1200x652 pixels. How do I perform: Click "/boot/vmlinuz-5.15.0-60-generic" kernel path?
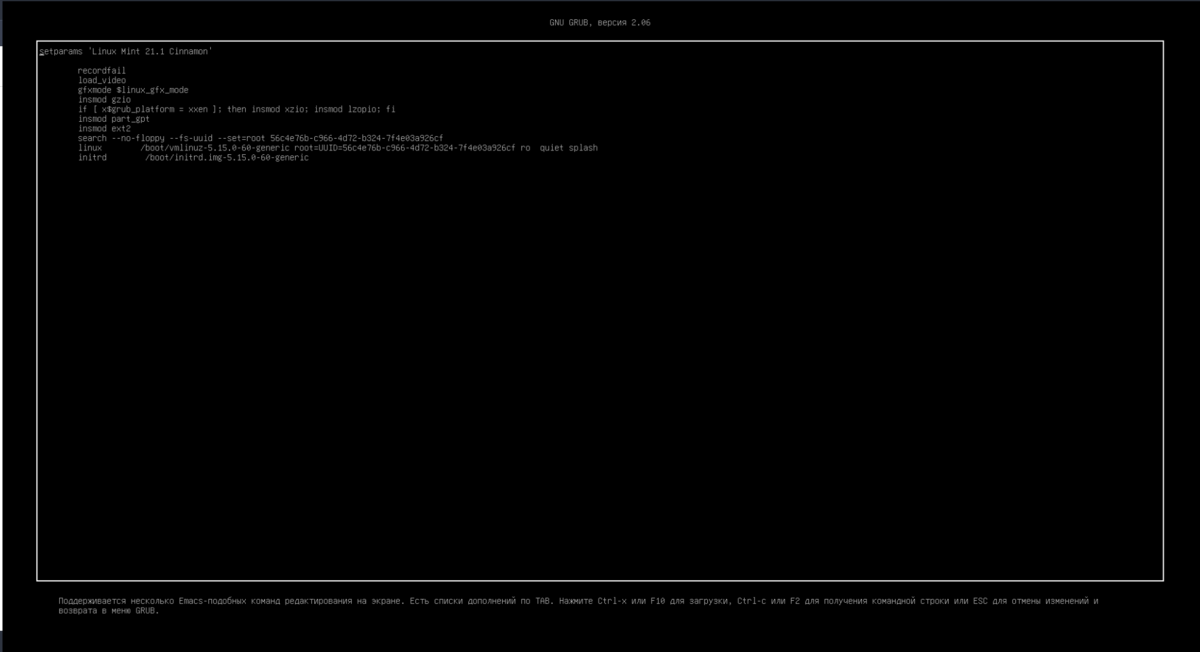pyautogui.click(x=217, y=148)
